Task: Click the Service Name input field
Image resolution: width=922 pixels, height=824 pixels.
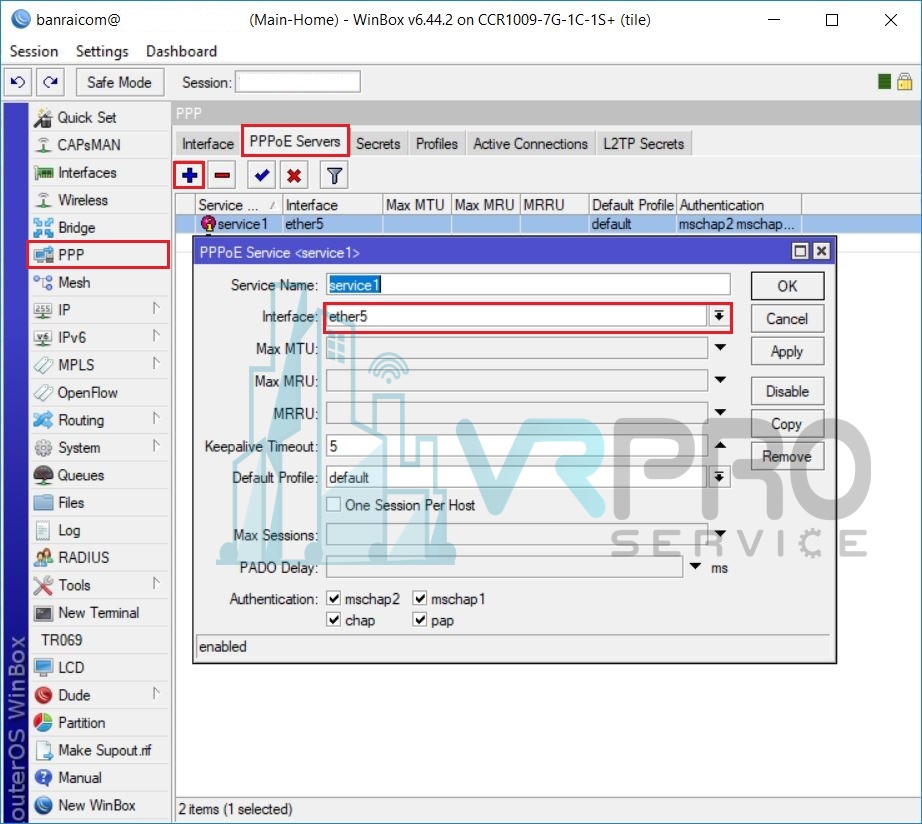Action: pos(528,285)
